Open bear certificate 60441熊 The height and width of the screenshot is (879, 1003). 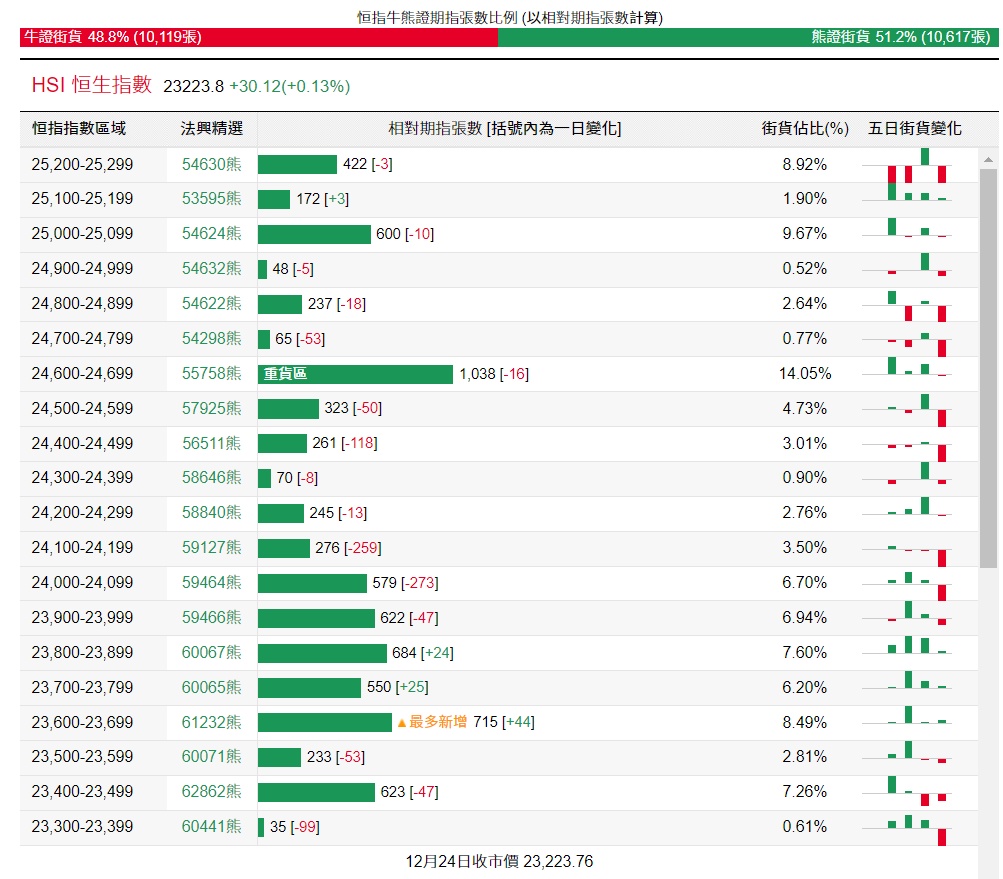click(x=211, y=827)
